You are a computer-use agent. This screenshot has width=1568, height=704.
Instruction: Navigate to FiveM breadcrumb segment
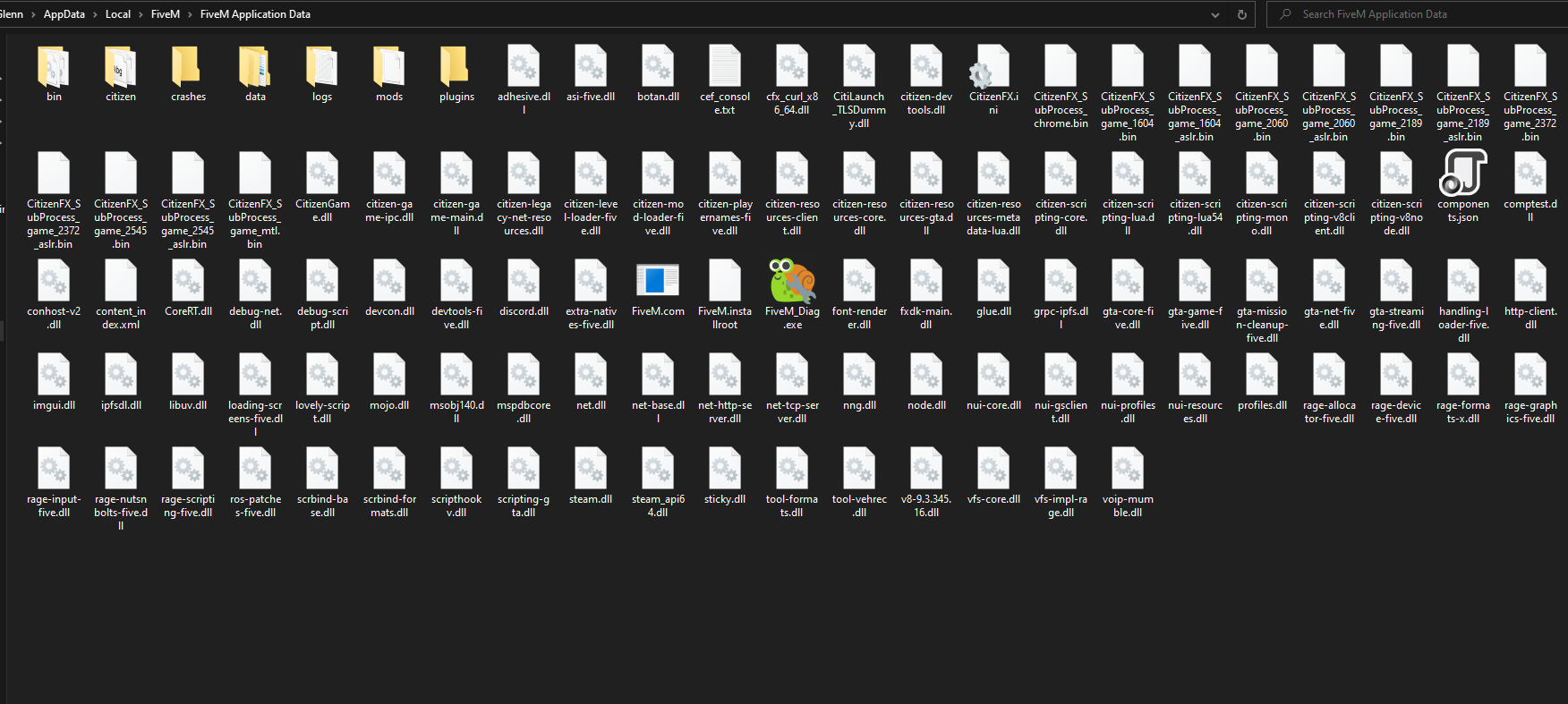[x=165, y=14]
